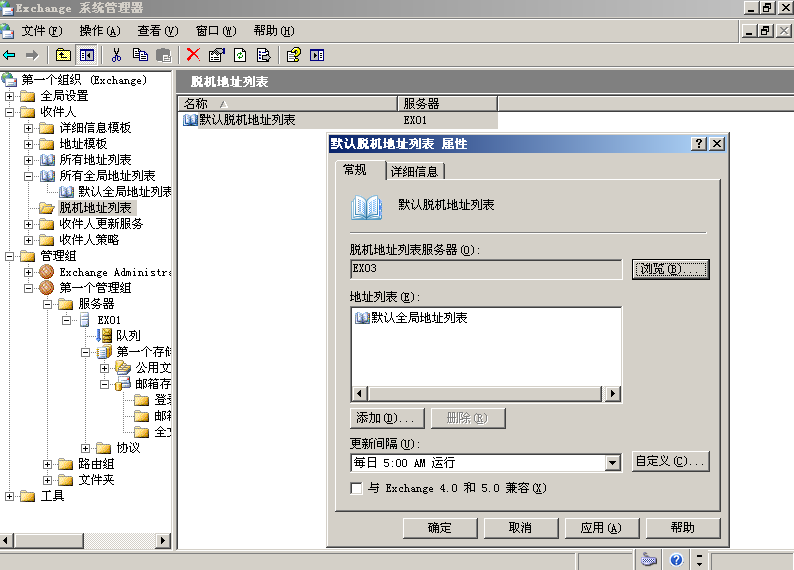
Task: Click the EX01 cell in server column
Action: click(x=415, y=120)
